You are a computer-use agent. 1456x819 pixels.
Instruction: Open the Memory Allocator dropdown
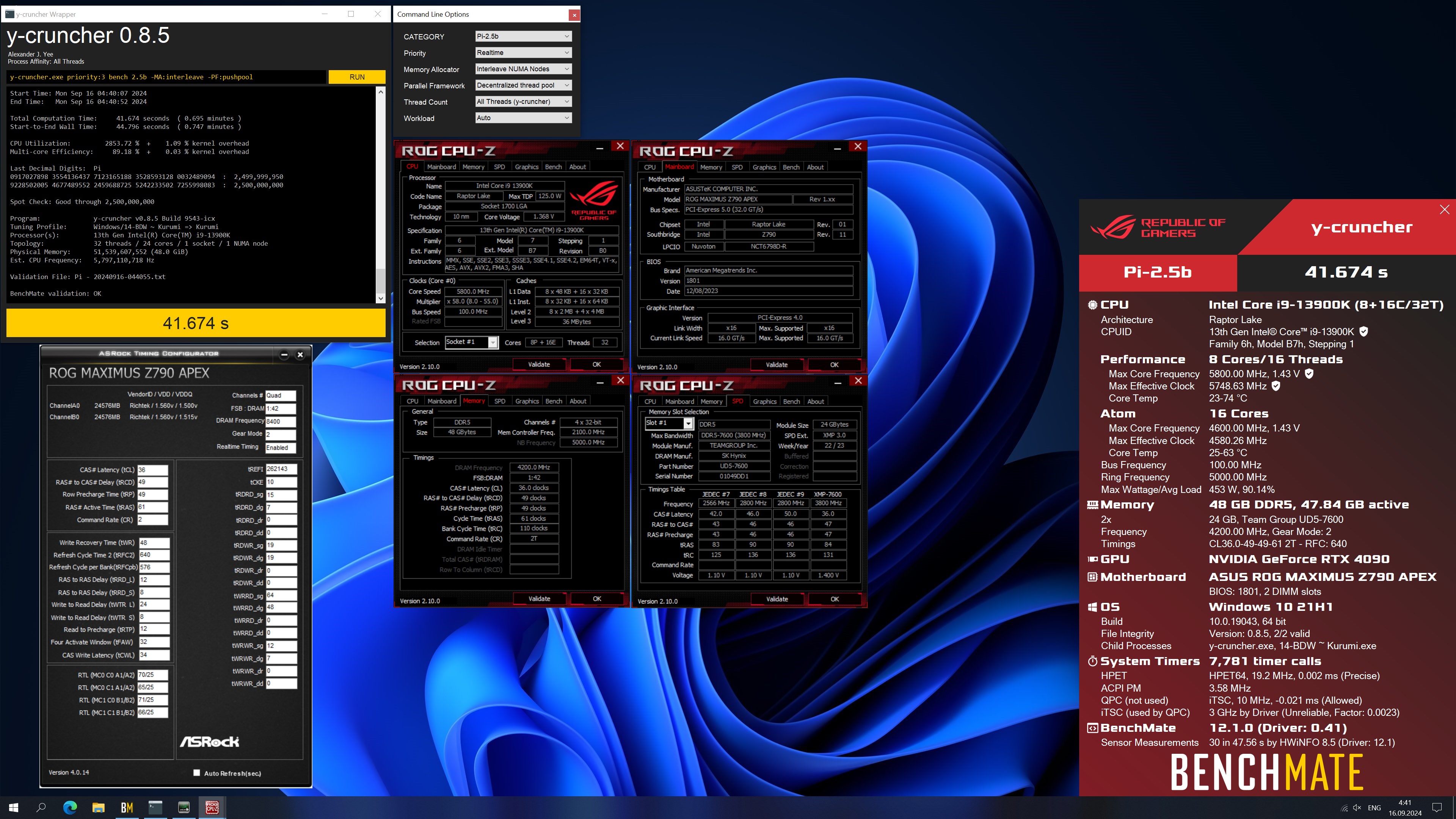523,69
